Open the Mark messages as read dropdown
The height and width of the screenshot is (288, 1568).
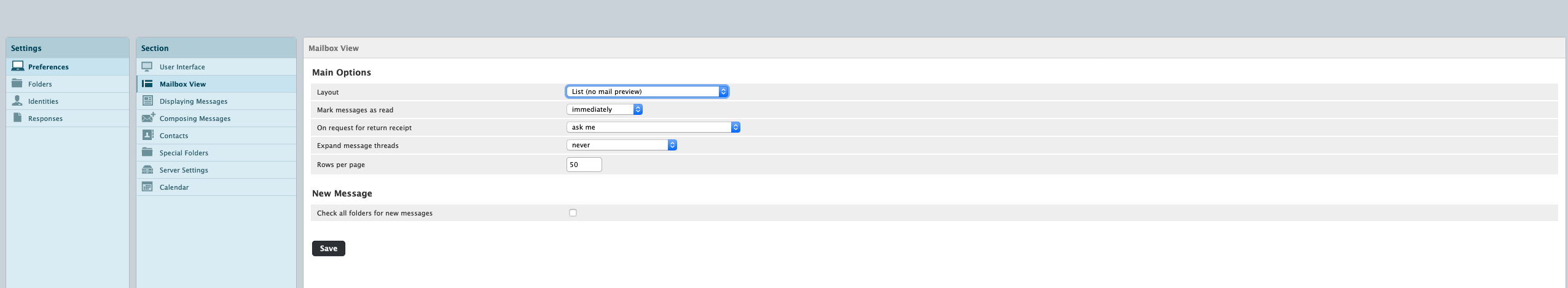coord(604,109)
